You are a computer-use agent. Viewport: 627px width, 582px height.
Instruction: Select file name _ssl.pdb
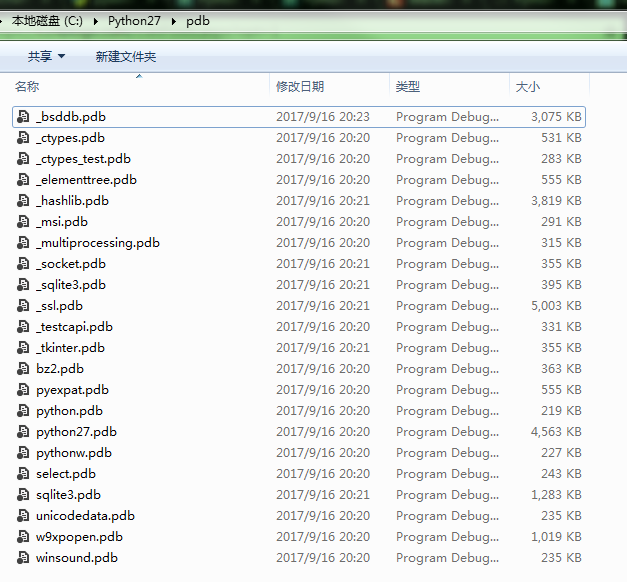point(60,306)
